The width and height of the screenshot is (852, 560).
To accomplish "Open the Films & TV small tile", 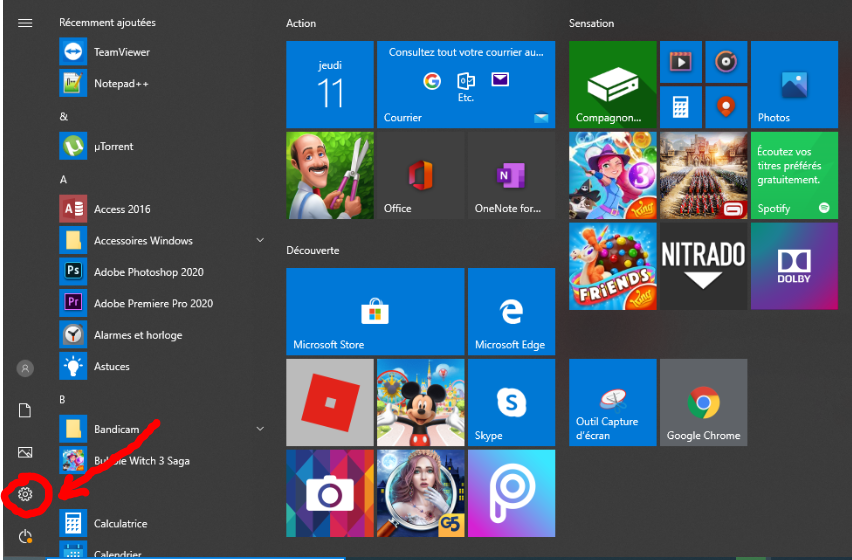I will (681, 61).
